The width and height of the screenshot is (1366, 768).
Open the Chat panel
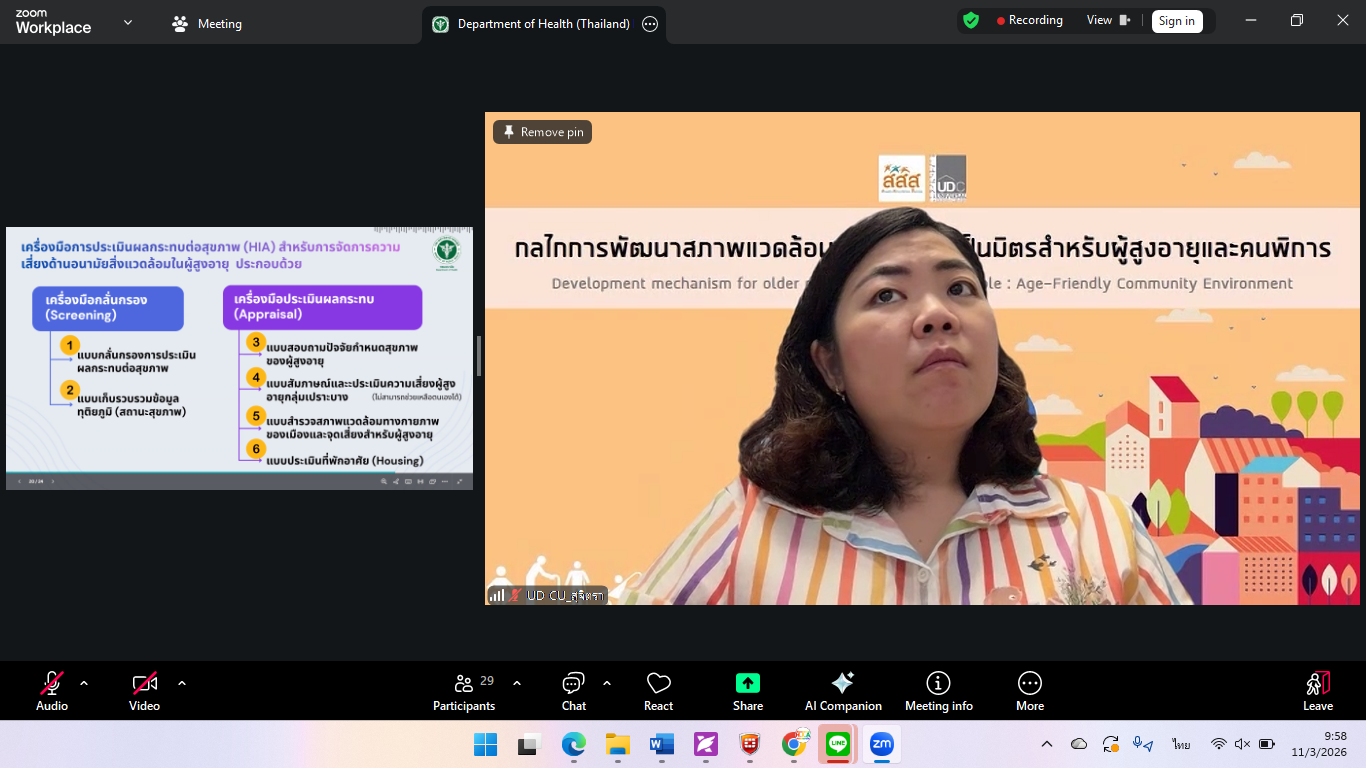click(x=573, y=691)
